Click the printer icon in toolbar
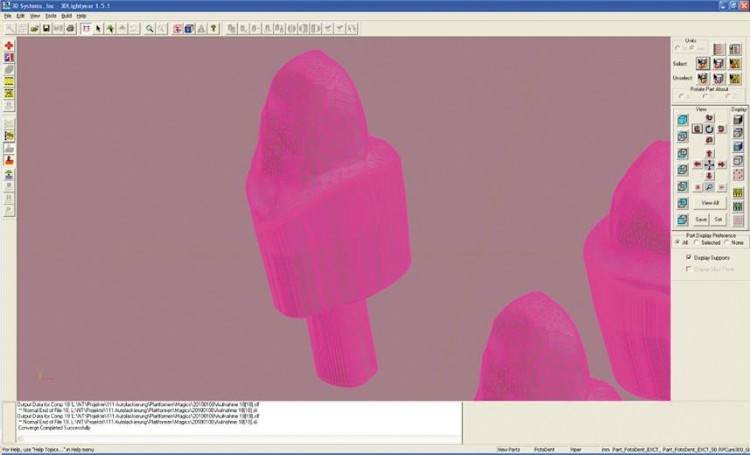The width and height of the screenshot is (750, 455). coord(70,29)
